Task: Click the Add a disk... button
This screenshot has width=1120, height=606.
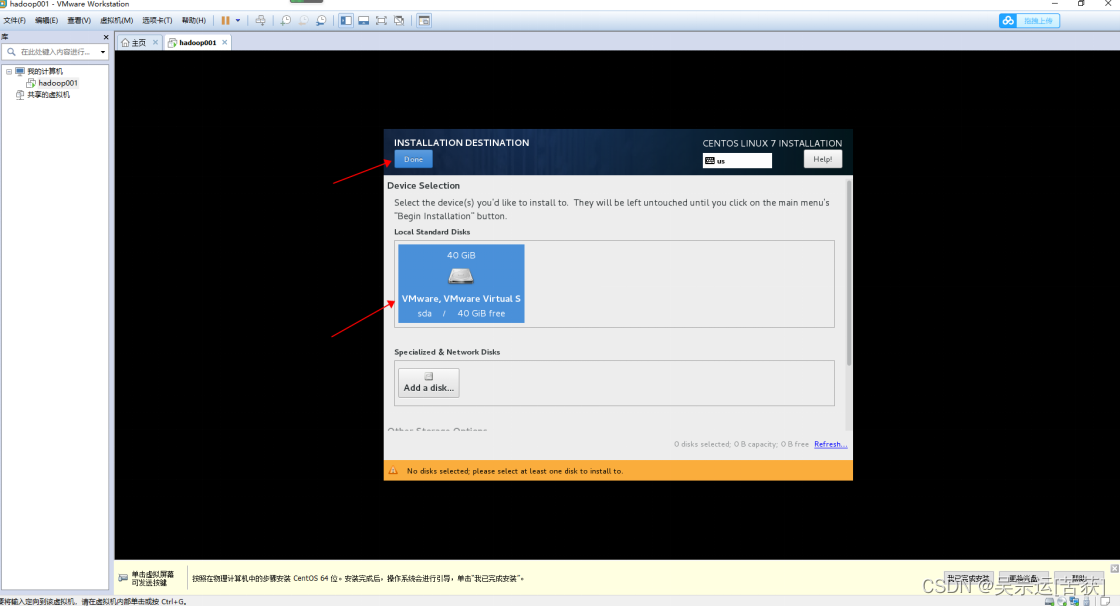Action: click(429, 382)
